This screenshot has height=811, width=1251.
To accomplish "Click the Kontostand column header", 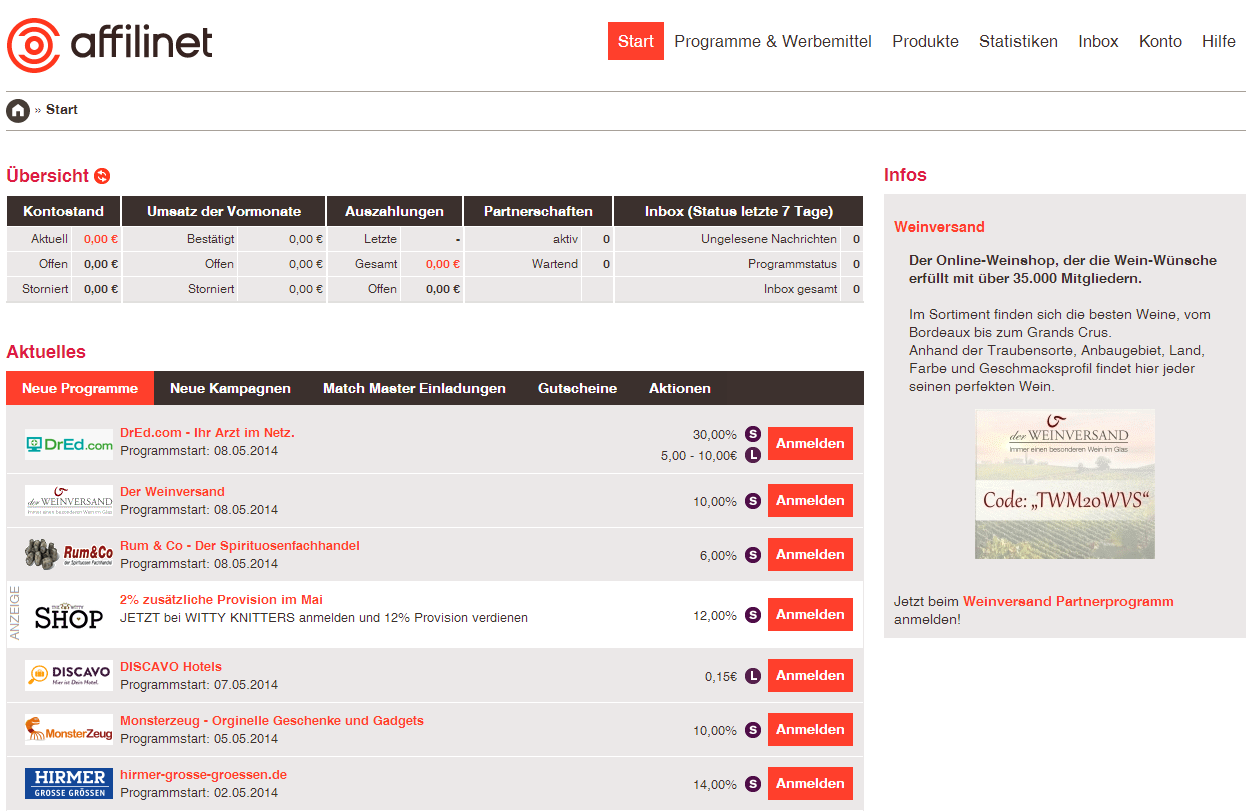I will click(63, 211).
